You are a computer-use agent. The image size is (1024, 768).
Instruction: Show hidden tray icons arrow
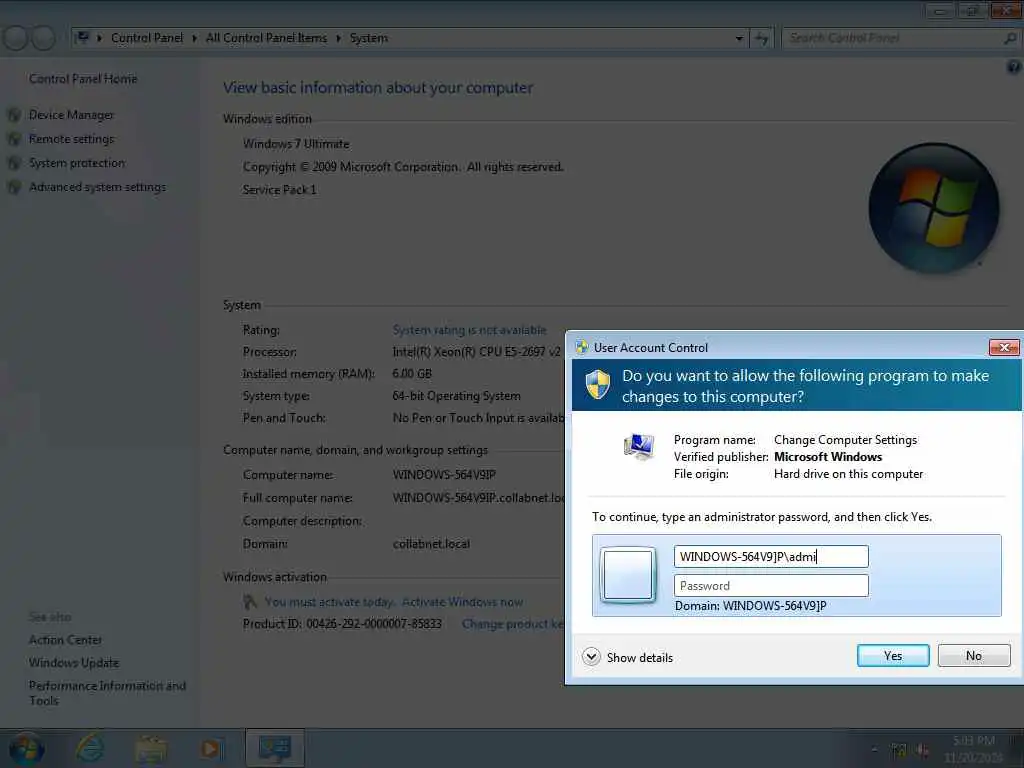[874, 750]
